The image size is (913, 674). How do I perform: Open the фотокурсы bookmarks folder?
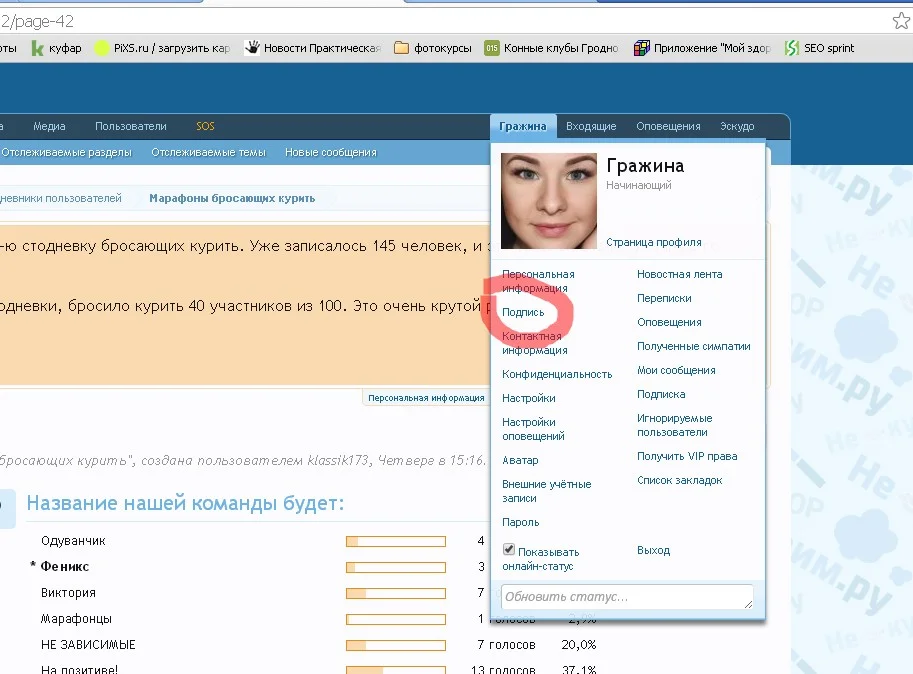click(433, 48)
